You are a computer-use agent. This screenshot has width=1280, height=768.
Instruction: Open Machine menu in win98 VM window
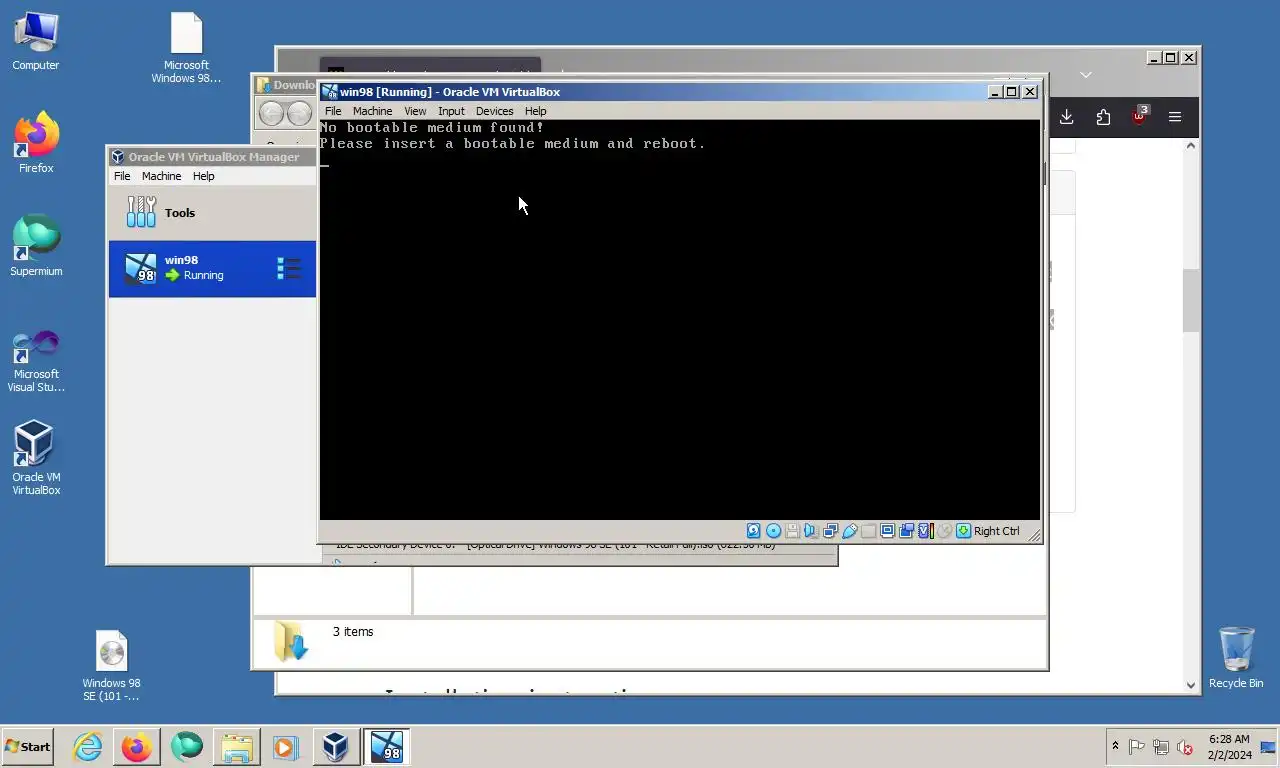pos(372,111)
